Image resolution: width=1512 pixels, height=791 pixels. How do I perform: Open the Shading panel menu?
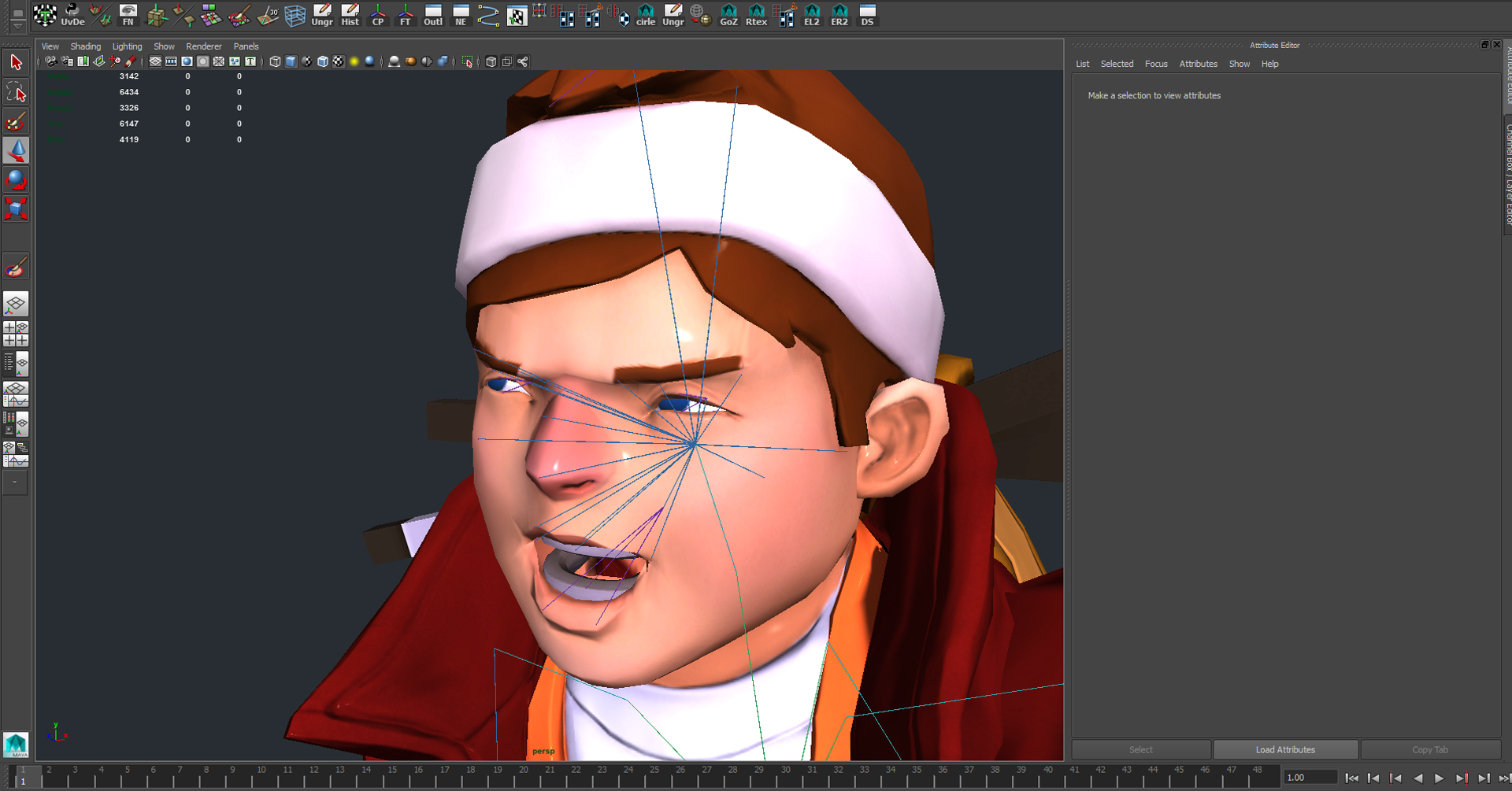[85, 46]
